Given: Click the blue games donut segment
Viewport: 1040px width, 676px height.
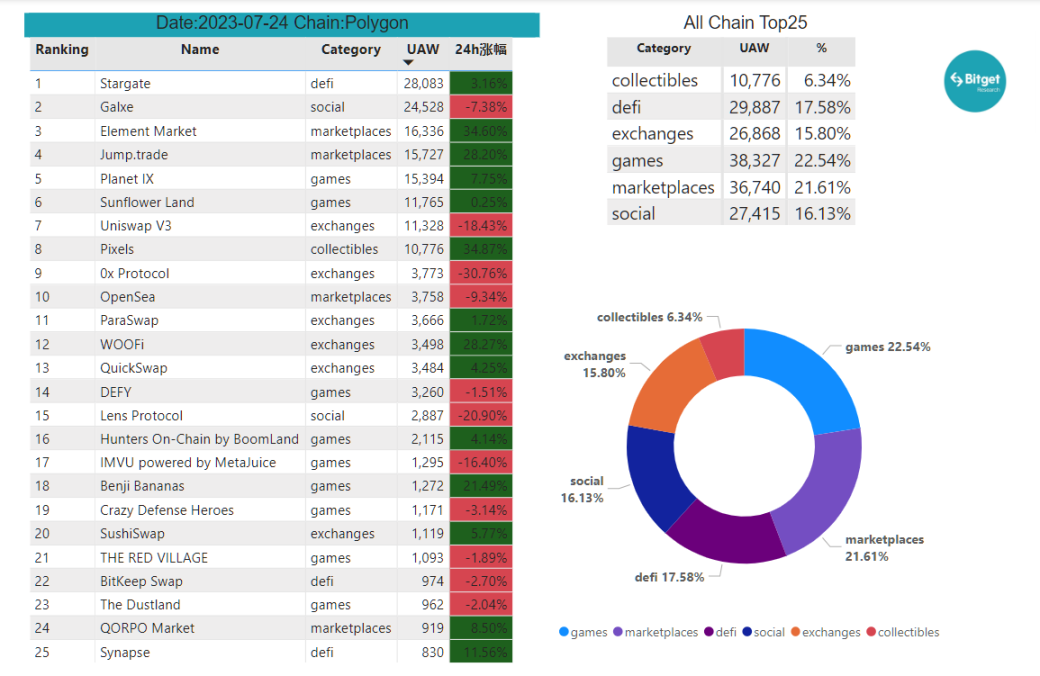Looking at the screenshot, I should pyautogui.click(x=809, y=375).
